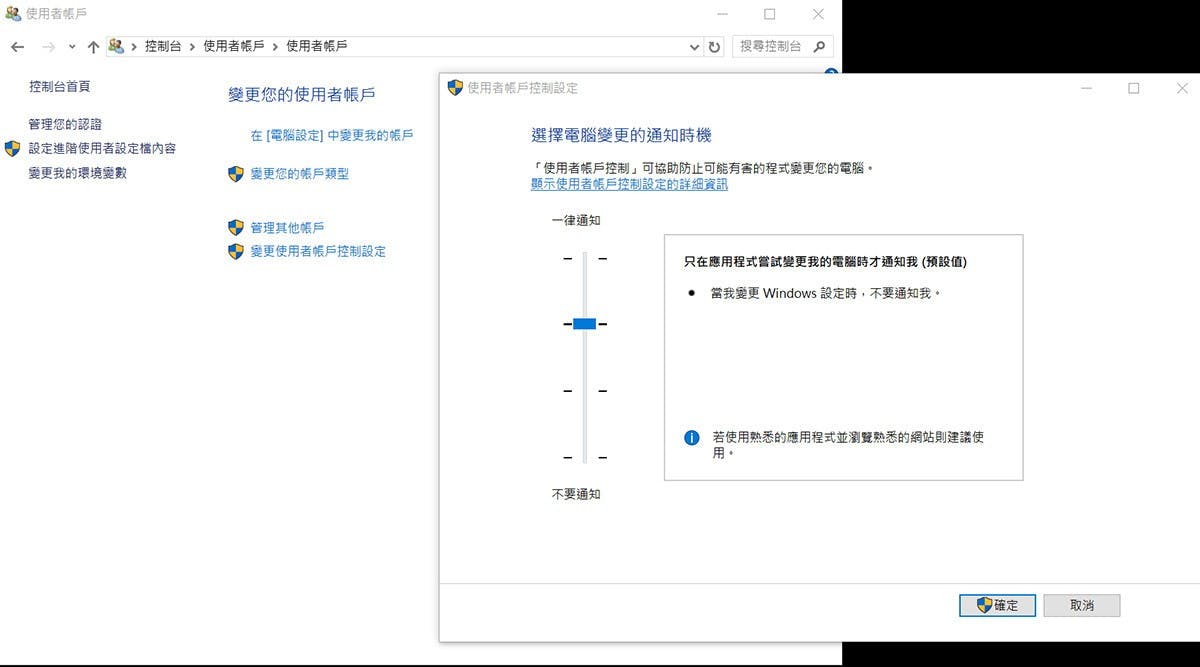Screen dimensions: 1200x667
Task: Set UAC slider to bottom 不要通知 notch
Action: (x=585, y=458)
